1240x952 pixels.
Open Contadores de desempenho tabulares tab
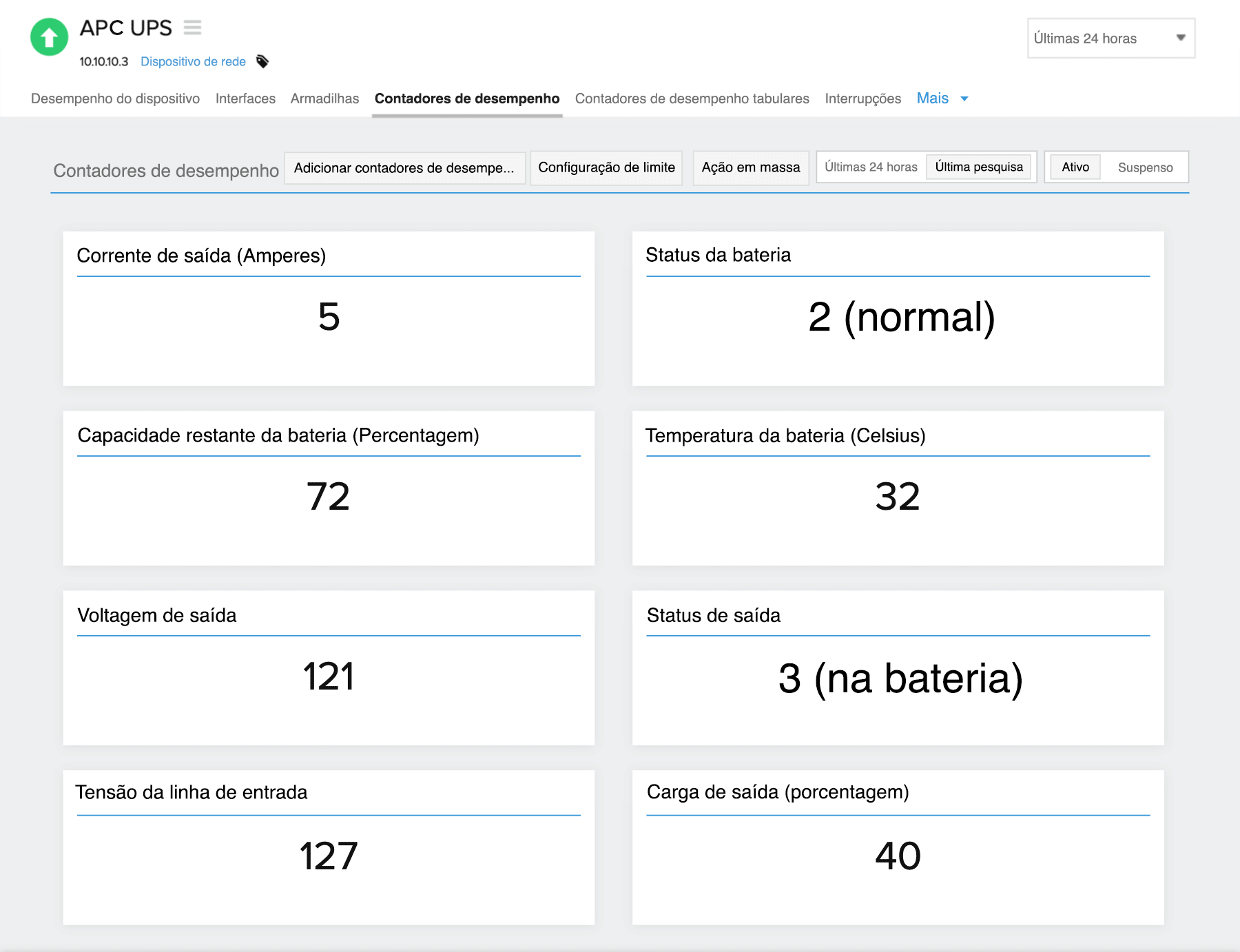(692, 99)
